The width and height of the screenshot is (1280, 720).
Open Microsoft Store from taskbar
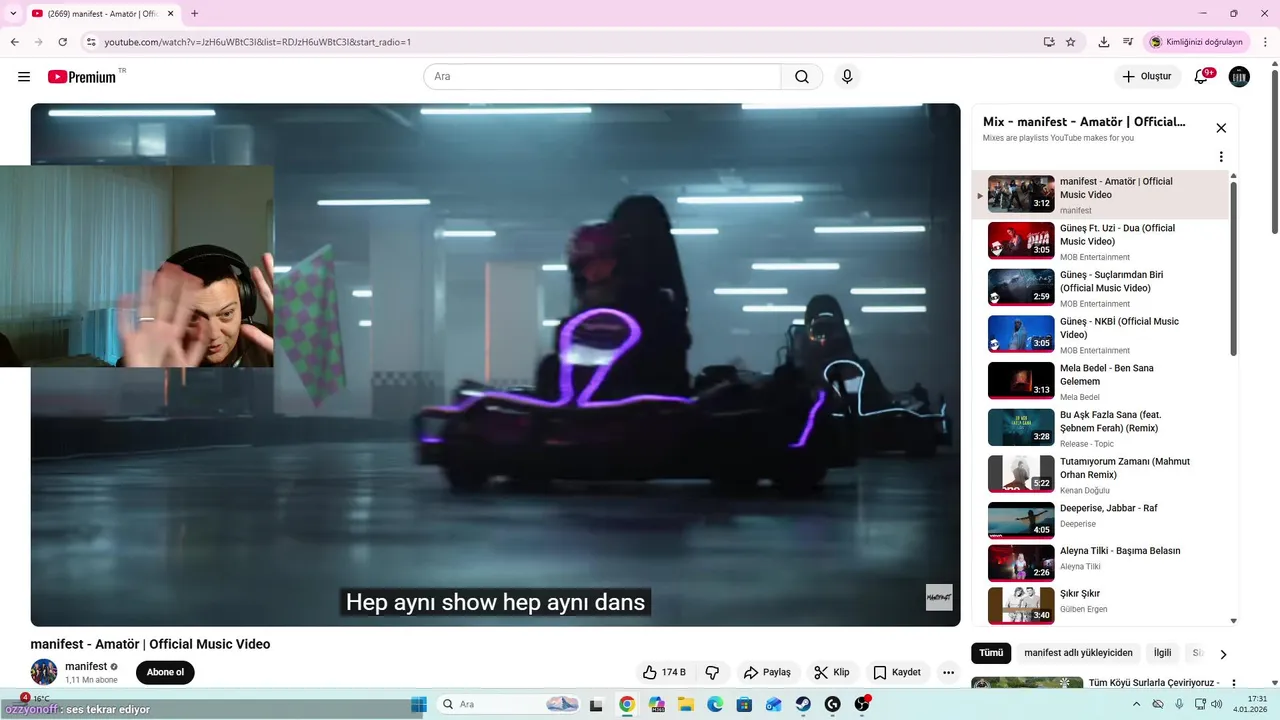point(744,704)
